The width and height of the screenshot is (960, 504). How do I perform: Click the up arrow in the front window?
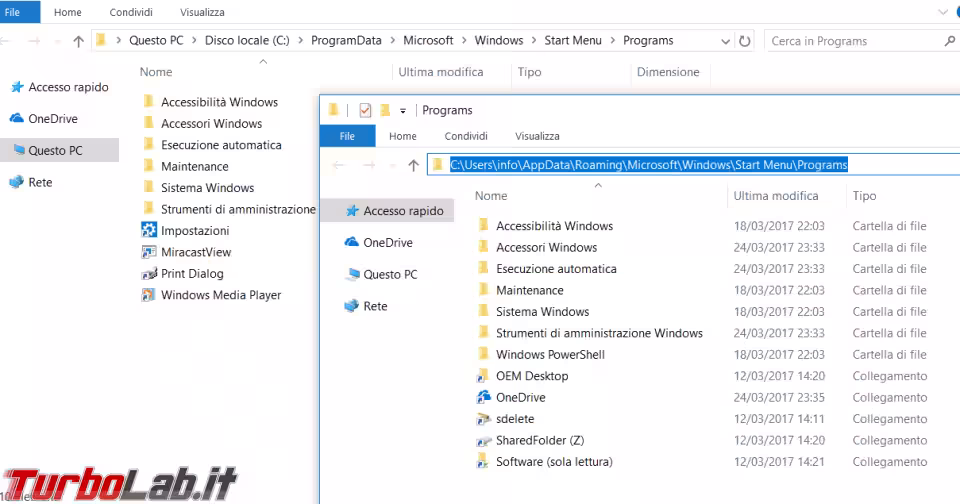(x=413, y=165)
